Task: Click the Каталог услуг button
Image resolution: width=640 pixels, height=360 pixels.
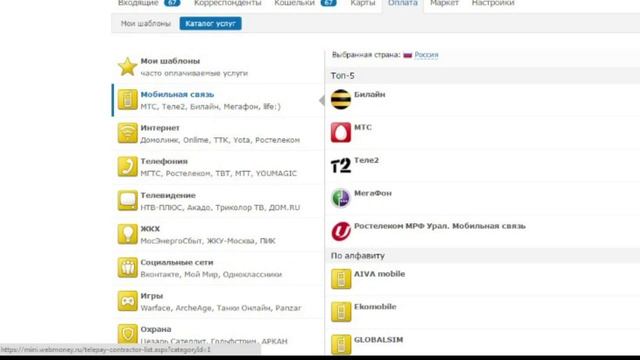Action: click(210, 24)
